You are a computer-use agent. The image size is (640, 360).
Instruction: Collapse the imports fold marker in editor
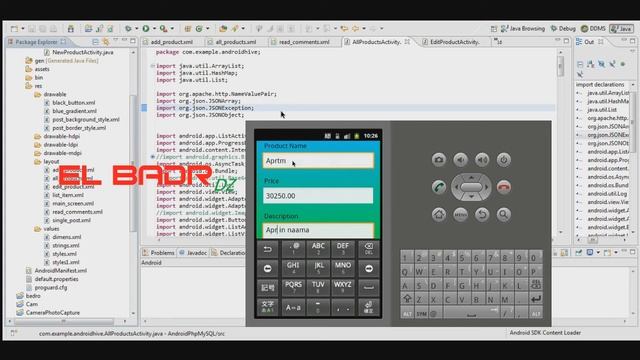[x=153, y=66]
